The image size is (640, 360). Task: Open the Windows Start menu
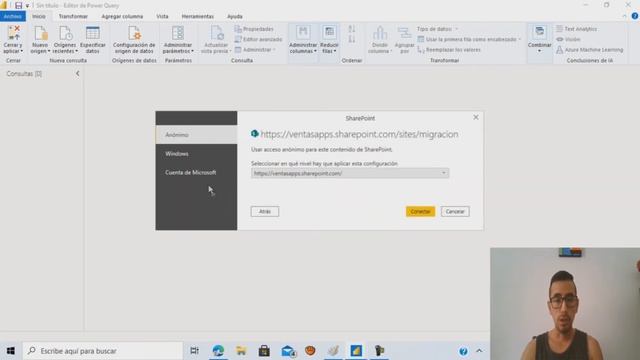11,351
